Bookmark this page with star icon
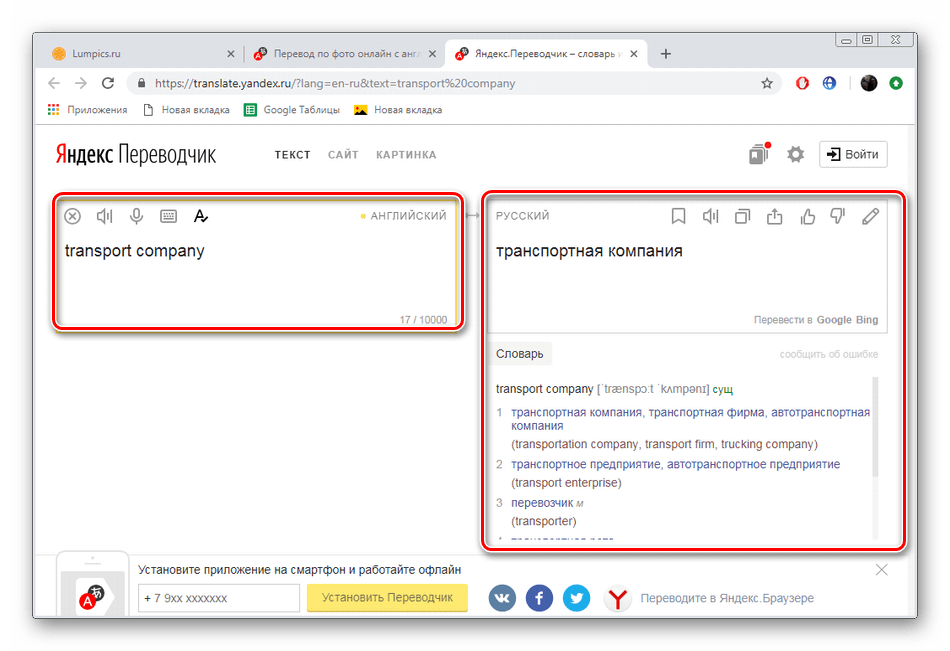The width and height of the screenshot is (950, 651). 767,84
